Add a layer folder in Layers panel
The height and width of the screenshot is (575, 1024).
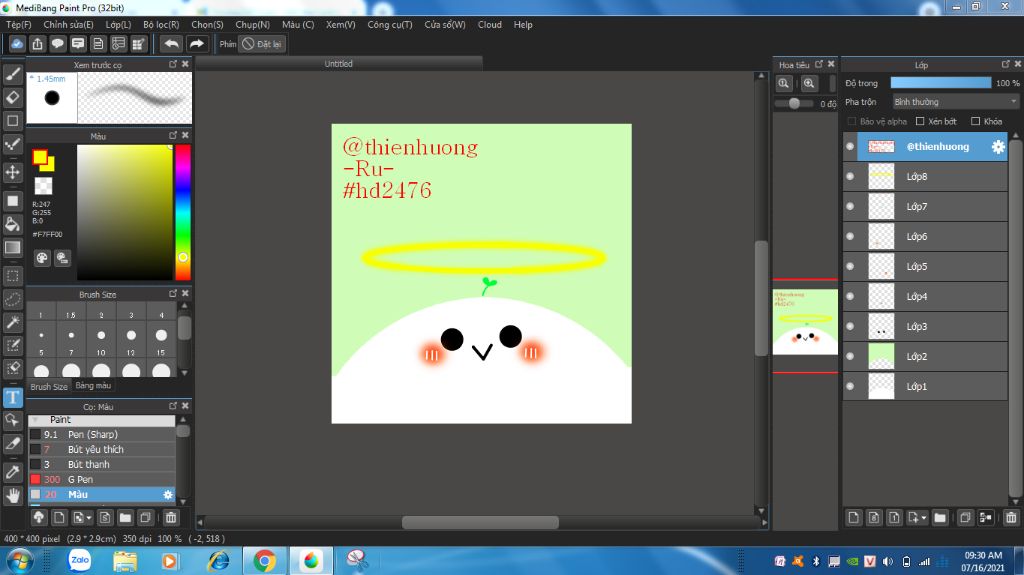coord(940,518)
